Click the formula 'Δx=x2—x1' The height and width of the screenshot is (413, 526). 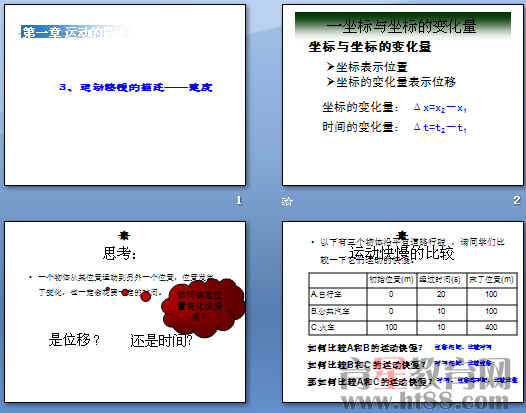click(440, 108)
